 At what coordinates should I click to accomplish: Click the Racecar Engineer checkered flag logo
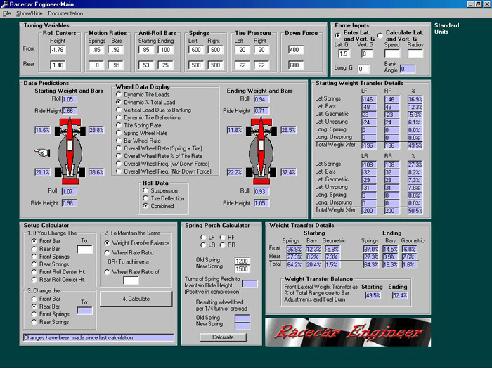[348, 332]
